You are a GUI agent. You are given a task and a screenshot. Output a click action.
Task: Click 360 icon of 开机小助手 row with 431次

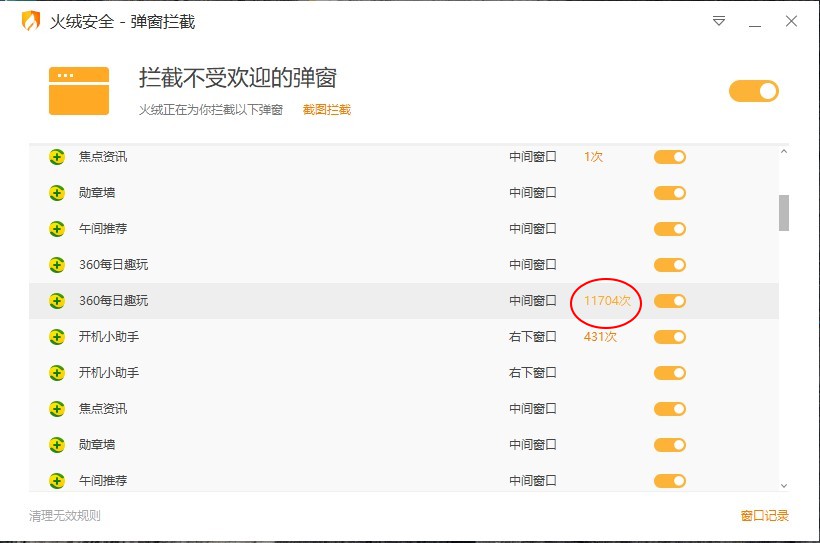pyautogui.click(x=57, y=337)
